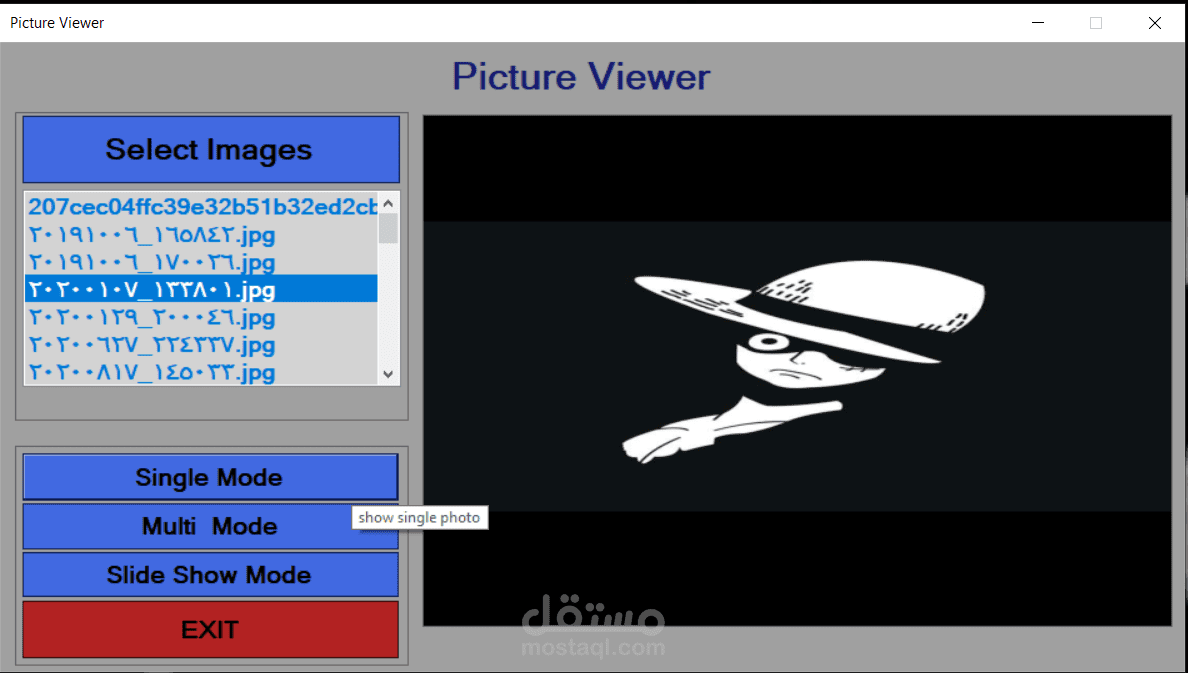Close the Picture Viewer window
This screenshot has width=1188, height=673.
[1155, 23]
